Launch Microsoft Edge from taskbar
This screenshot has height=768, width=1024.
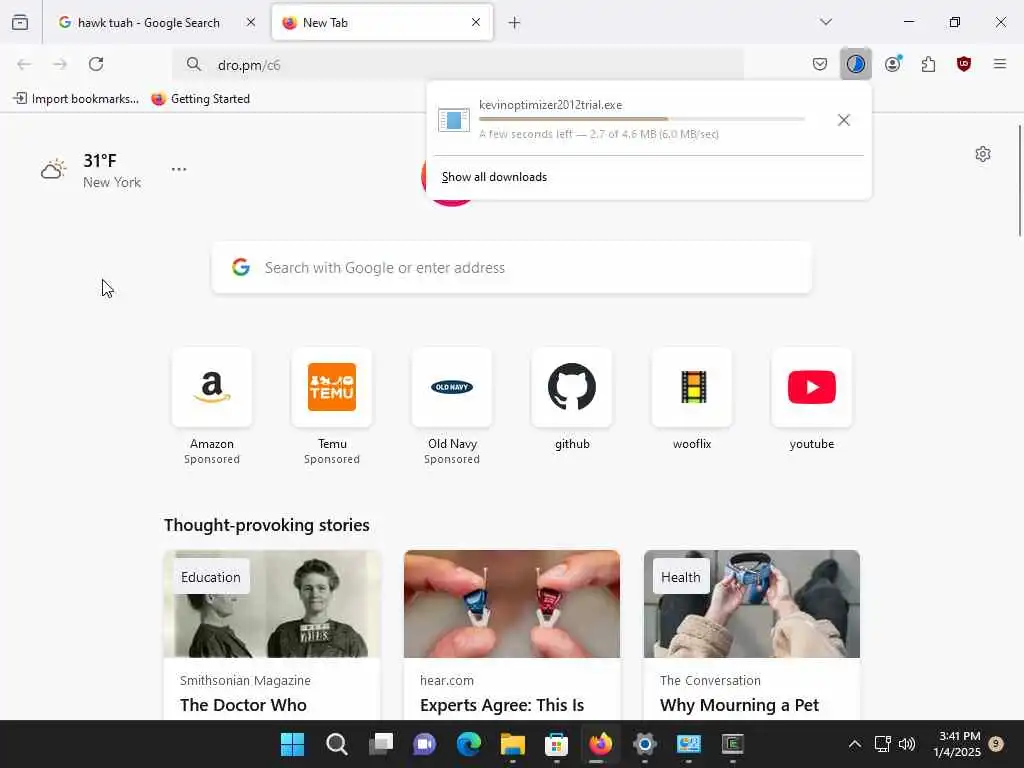click(469, 744)
